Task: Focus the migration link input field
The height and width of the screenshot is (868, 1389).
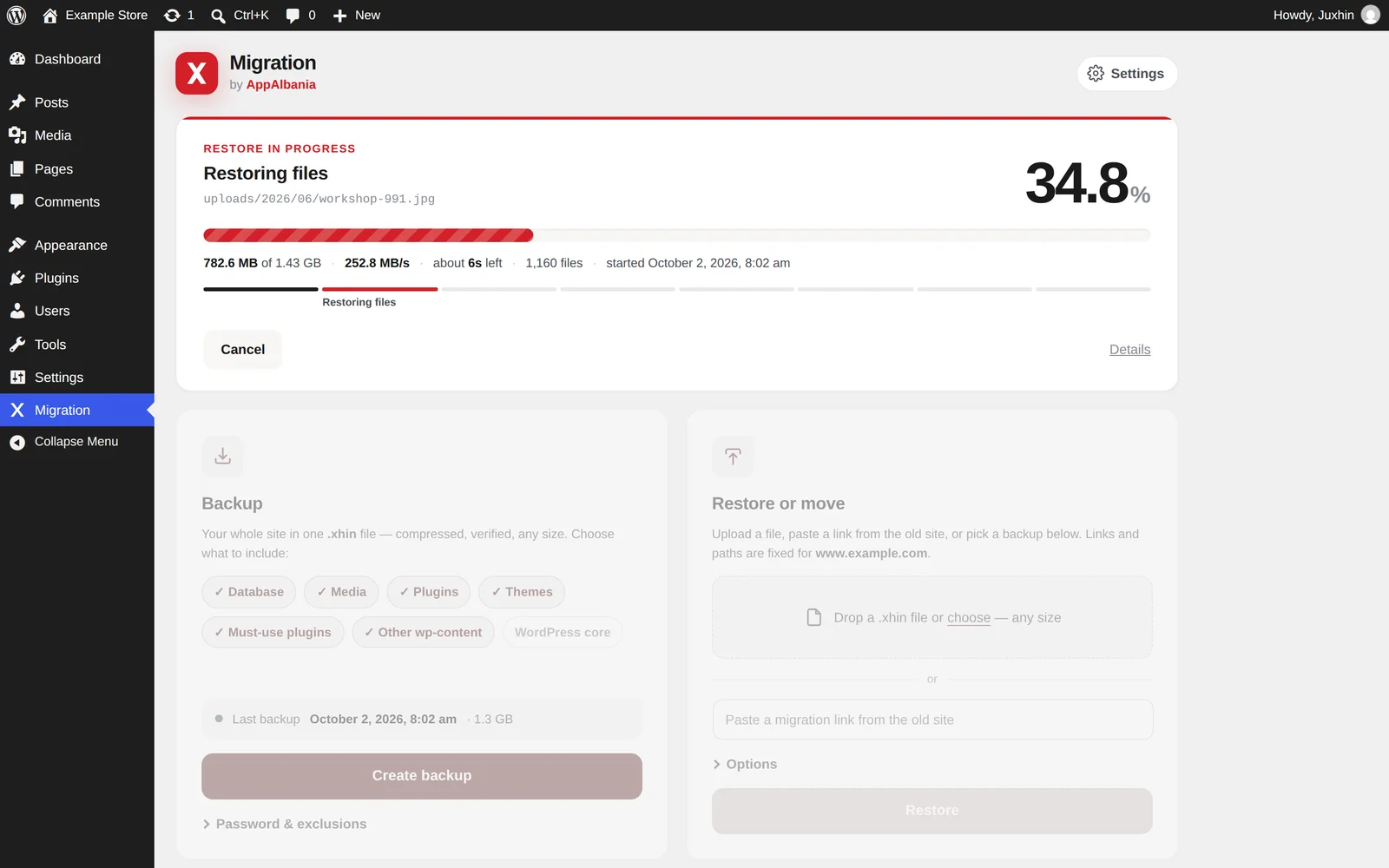Action: pos(932,720)
